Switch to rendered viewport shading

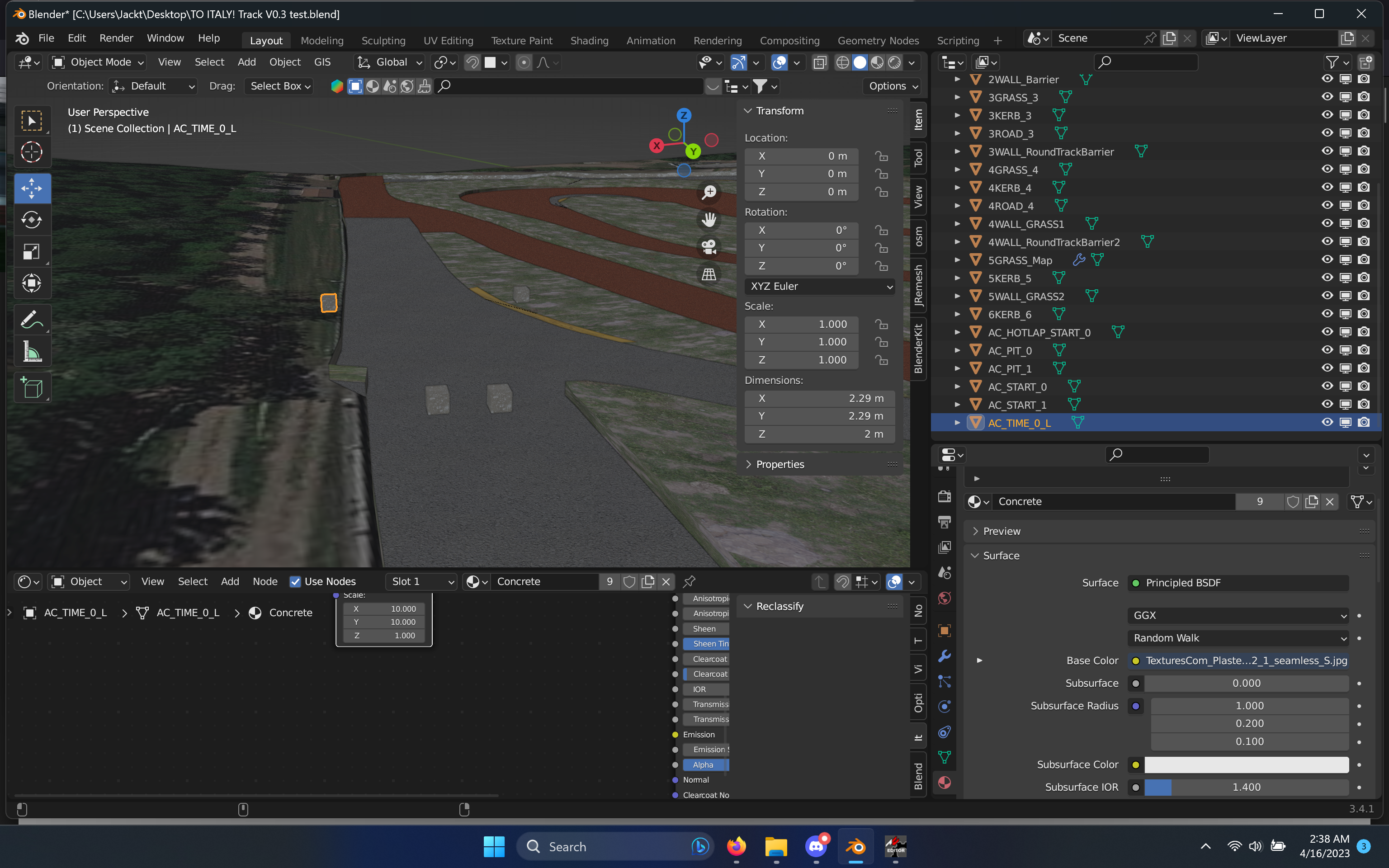click(x=894, y=62)
